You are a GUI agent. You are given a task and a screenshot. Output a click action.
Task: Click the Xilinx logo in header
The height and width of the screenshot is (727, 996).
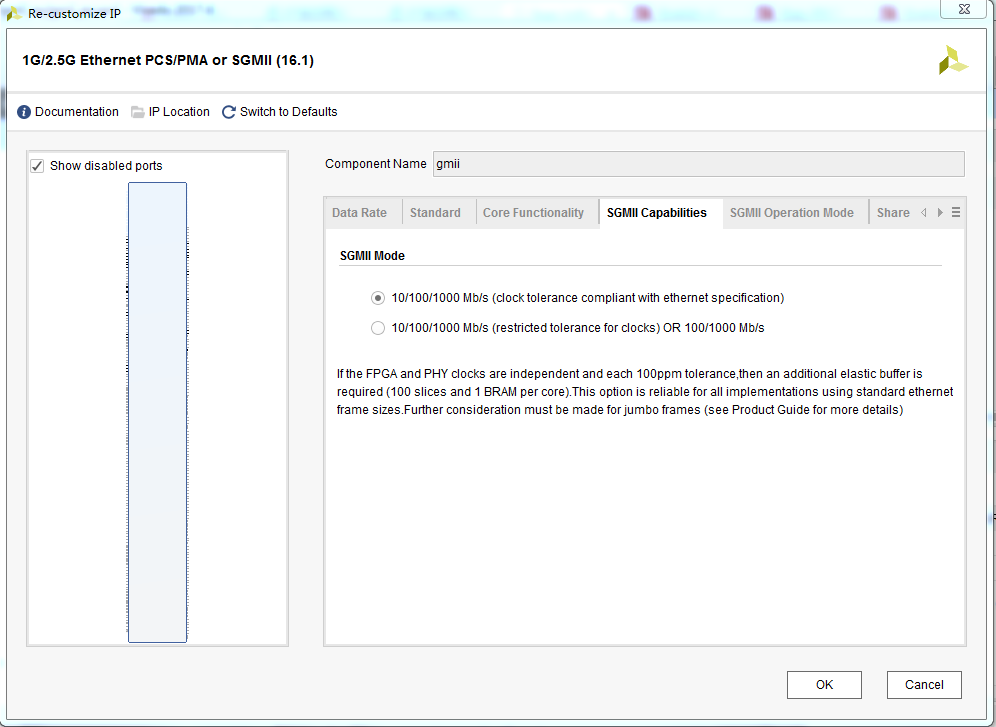pos(953,60)
